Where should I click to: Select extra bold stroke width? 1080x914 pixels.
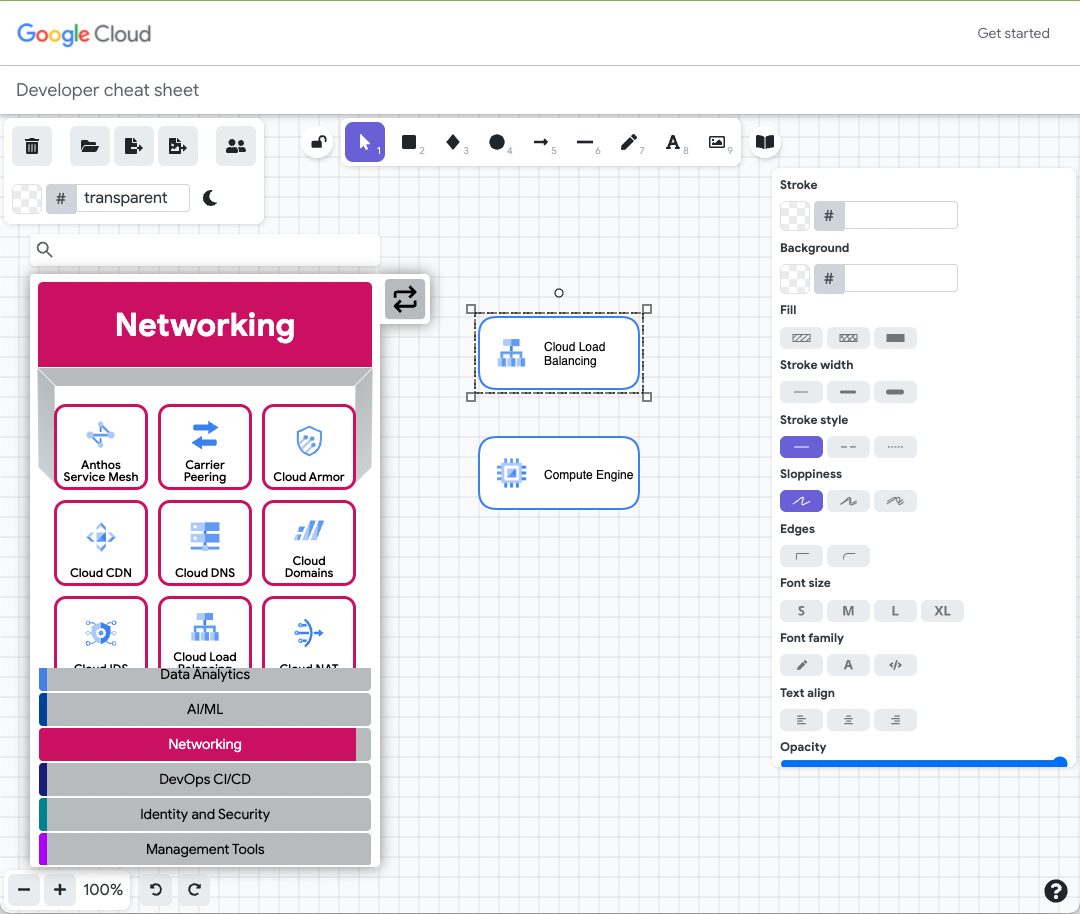click(x=895, y=393)
